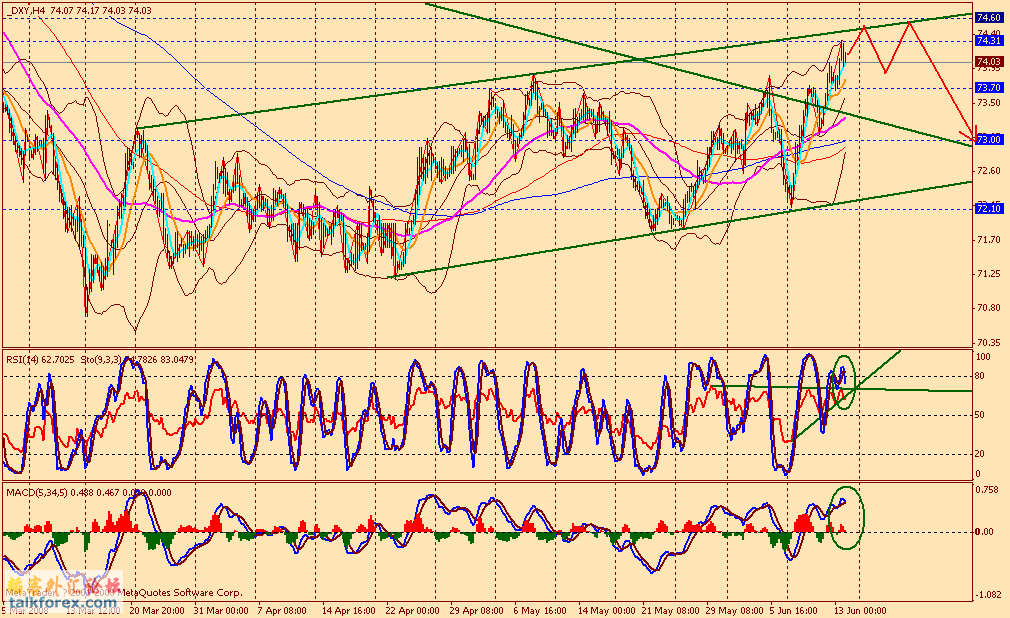Screen dimensions: 1010x618
Task: Click the 71.25 price axis value
Action: click(x=989, y=274)
